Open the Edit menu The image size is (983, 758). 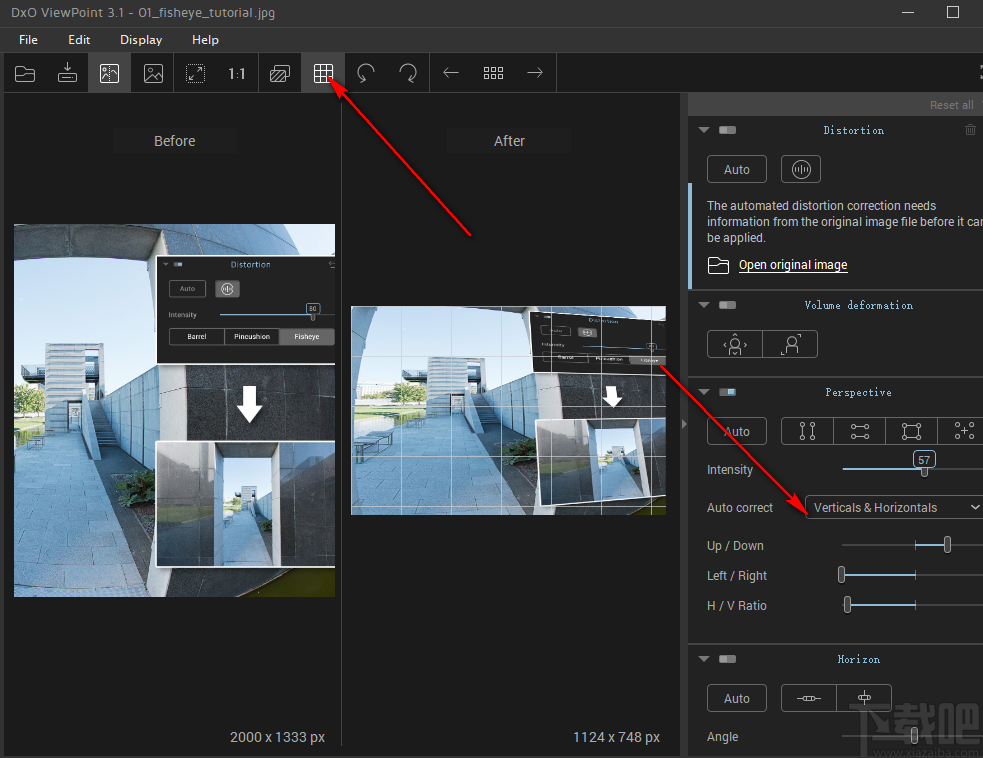[x=79, y=39]
